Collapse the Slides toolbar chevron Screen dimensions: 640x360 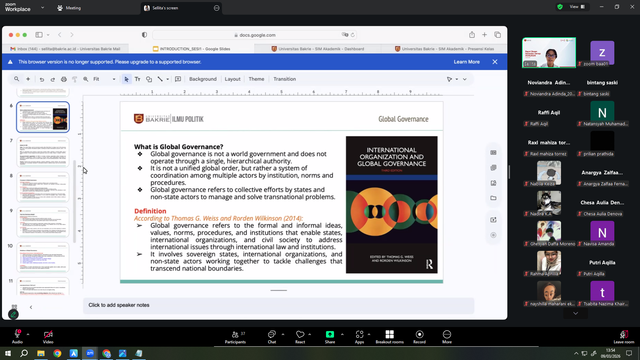[464, 79]
